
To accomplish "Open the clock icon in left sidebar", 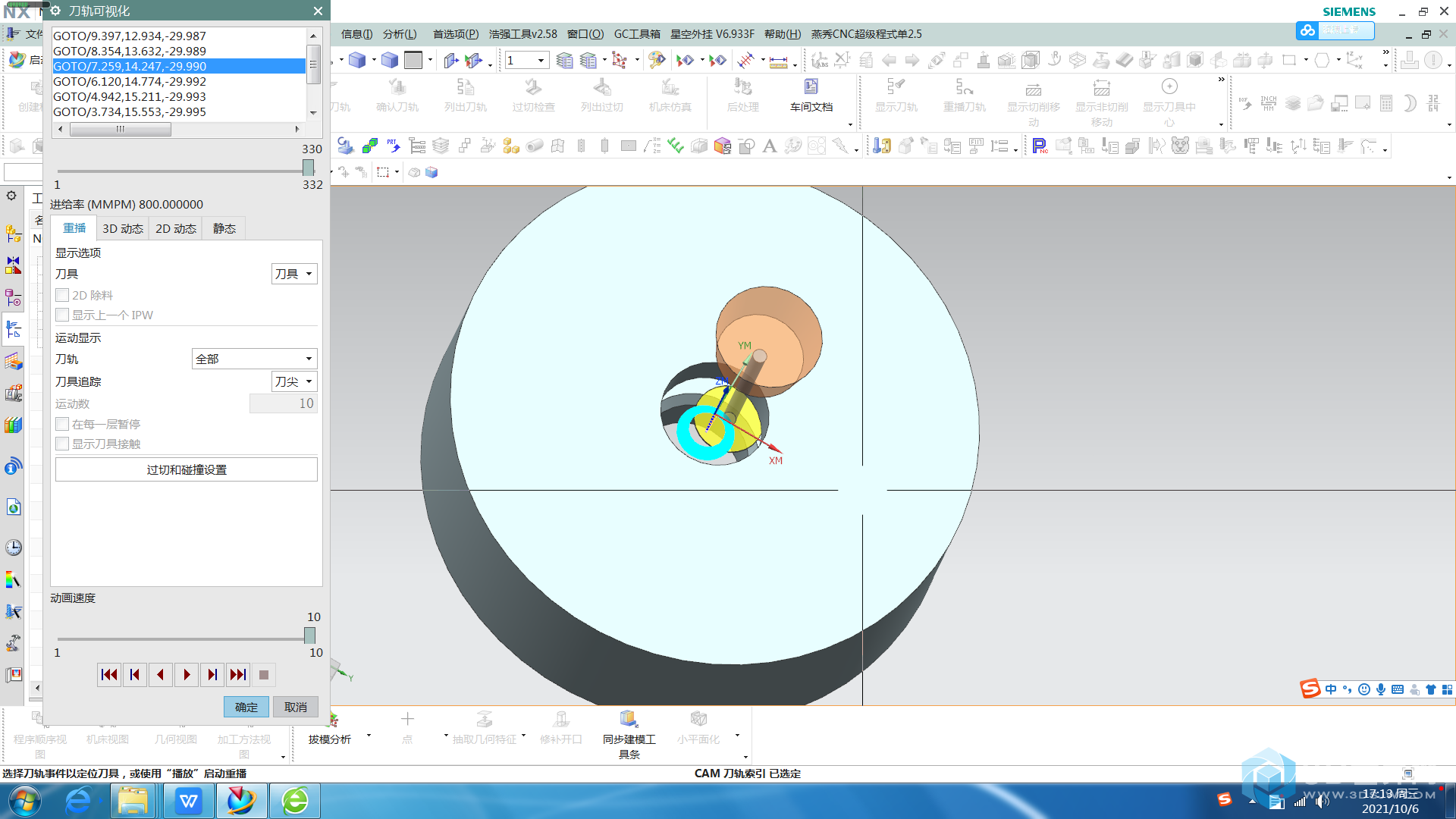I will click(13, 548).
